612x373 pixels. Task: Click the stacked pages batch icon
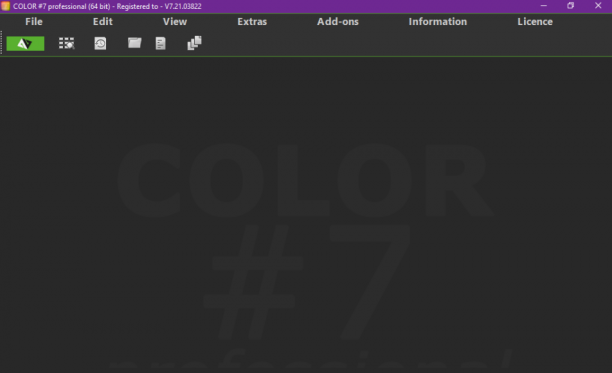(x=194, y=43)
